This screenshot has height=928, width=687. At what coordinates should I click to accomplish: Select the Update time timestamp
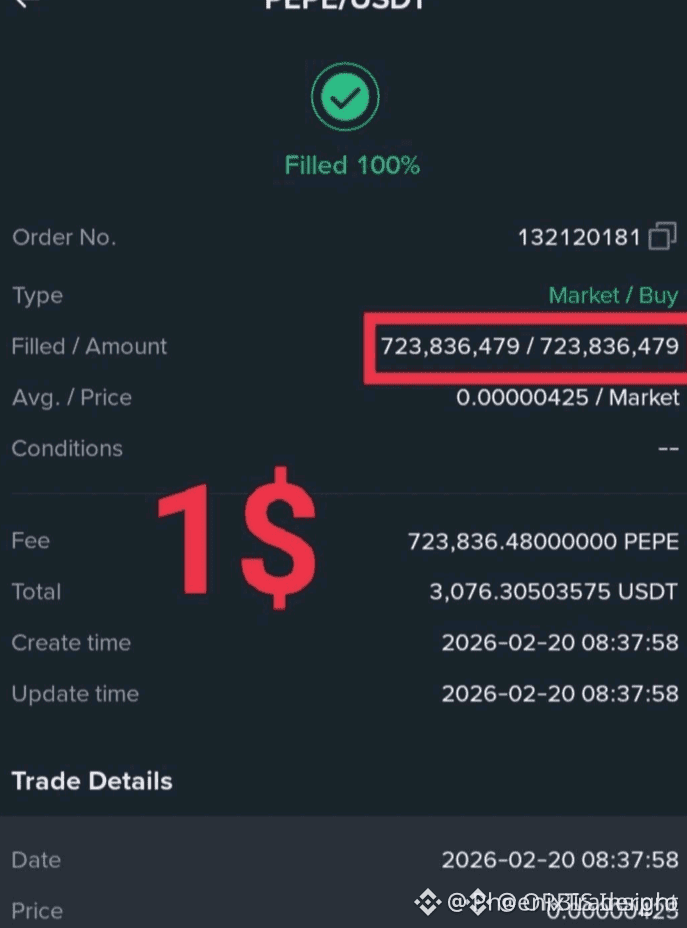tap(560, 694)
